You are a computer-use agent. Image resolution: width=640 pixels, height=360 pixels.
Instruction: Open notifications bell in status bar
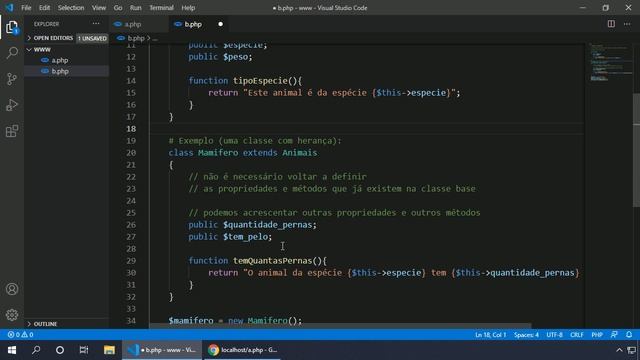pyautogui.click(x=629, y=335)
